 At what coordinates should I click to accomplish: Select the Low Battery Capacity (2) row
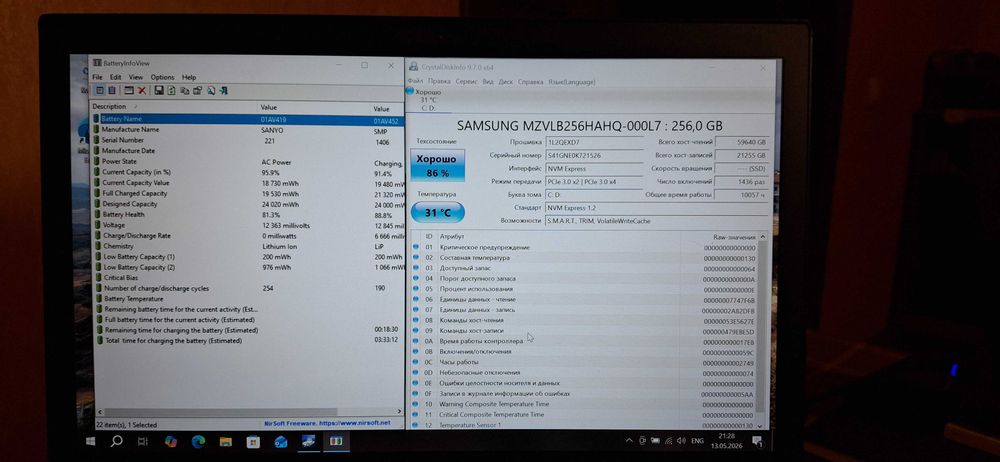tap(249, 267)
